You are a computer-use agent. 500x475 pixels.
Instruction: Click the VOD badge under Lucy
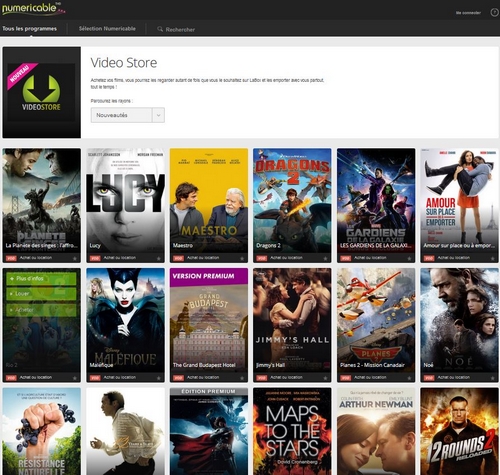[x=95, y=258]
